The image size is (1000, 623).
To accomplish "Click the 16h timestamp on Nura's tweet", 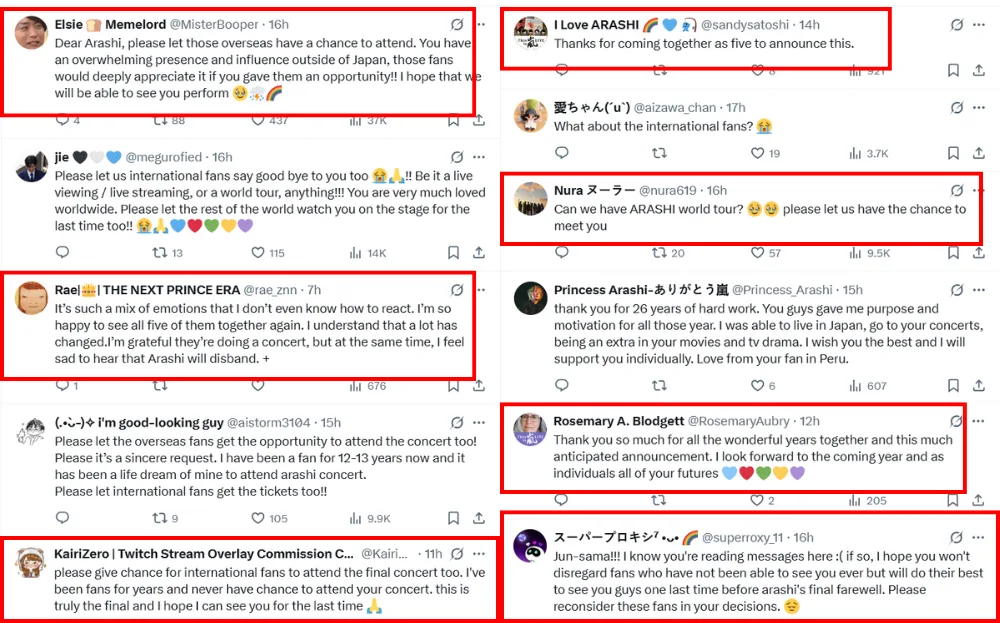I will click(x=716, y=190).
